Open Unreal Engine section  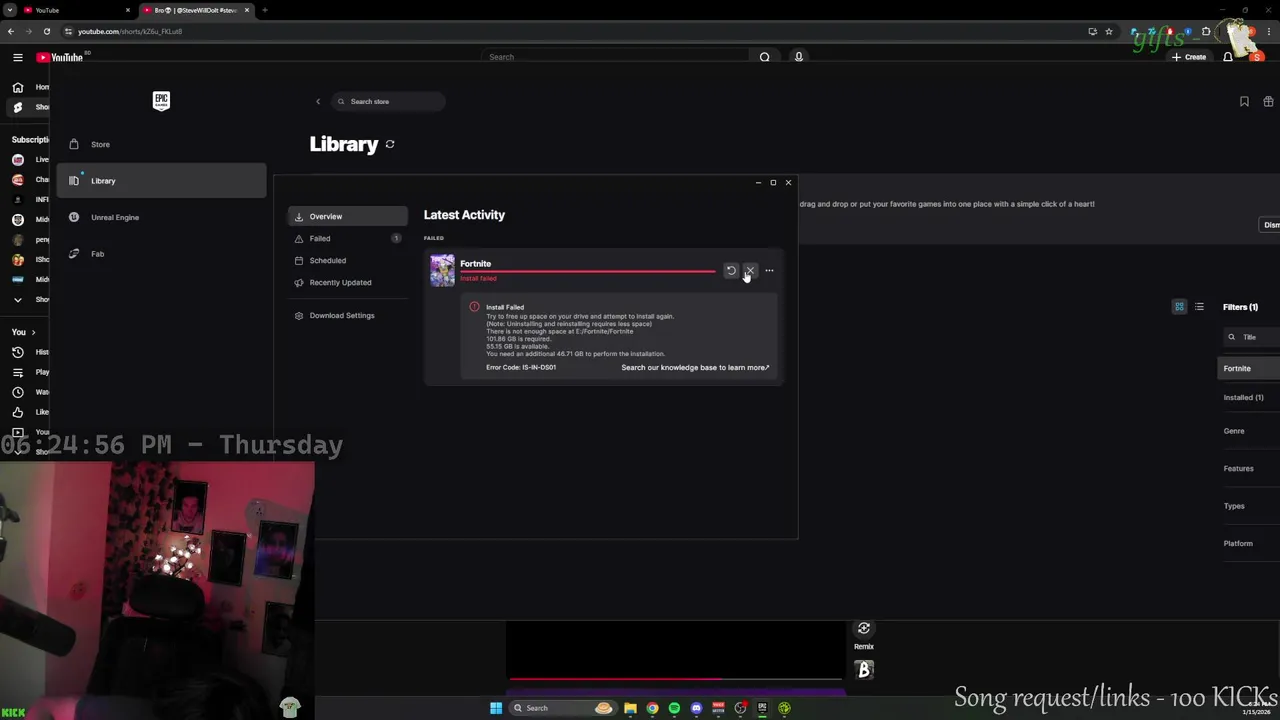(115, 217)
